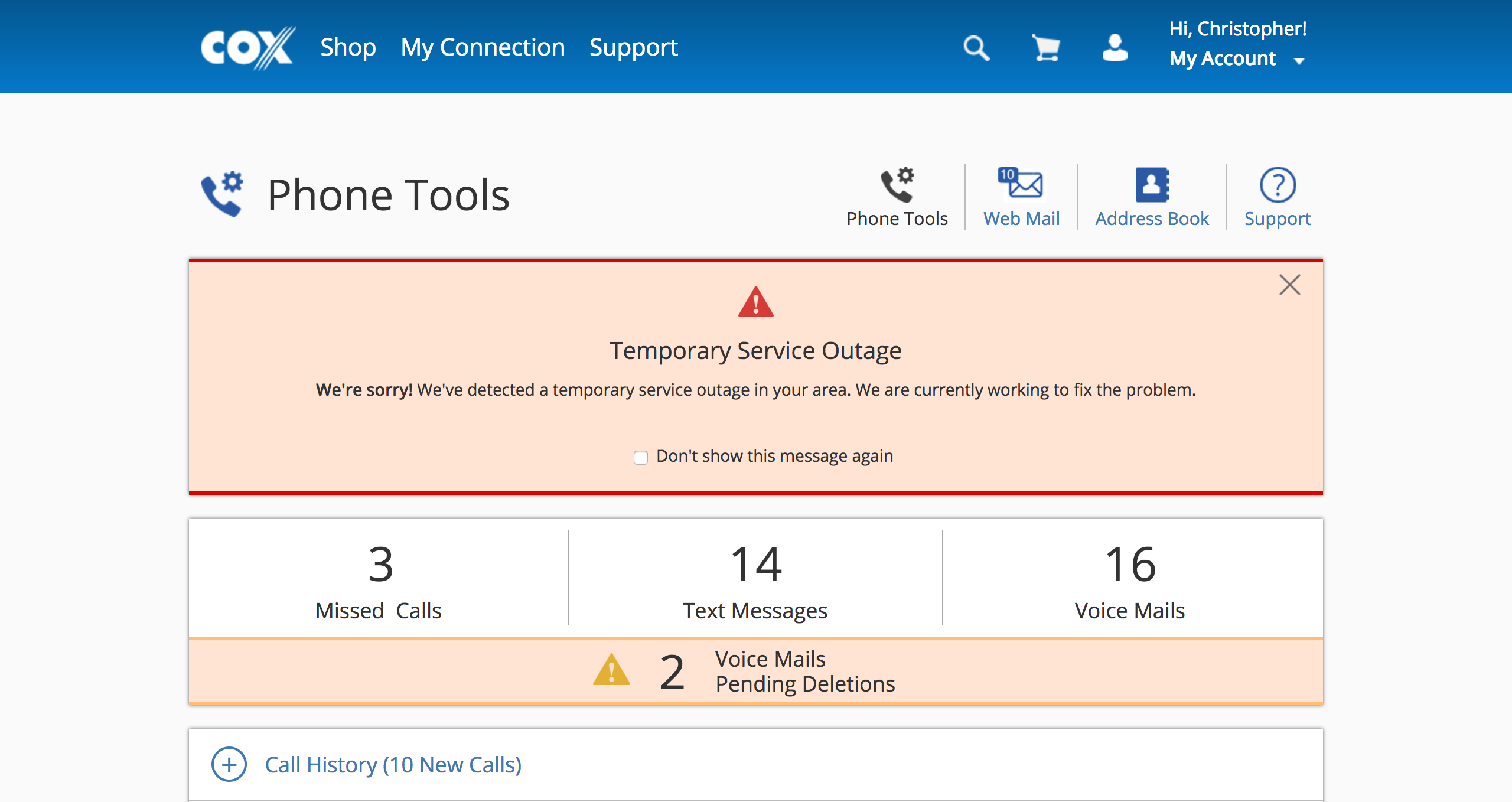
Task: Click the red outage warning triangle
Action: [755, 302]
